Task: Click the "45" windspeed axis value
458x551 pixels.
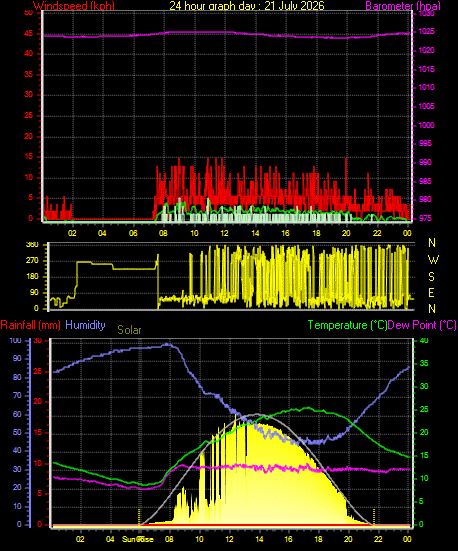Action: [28, 34]
